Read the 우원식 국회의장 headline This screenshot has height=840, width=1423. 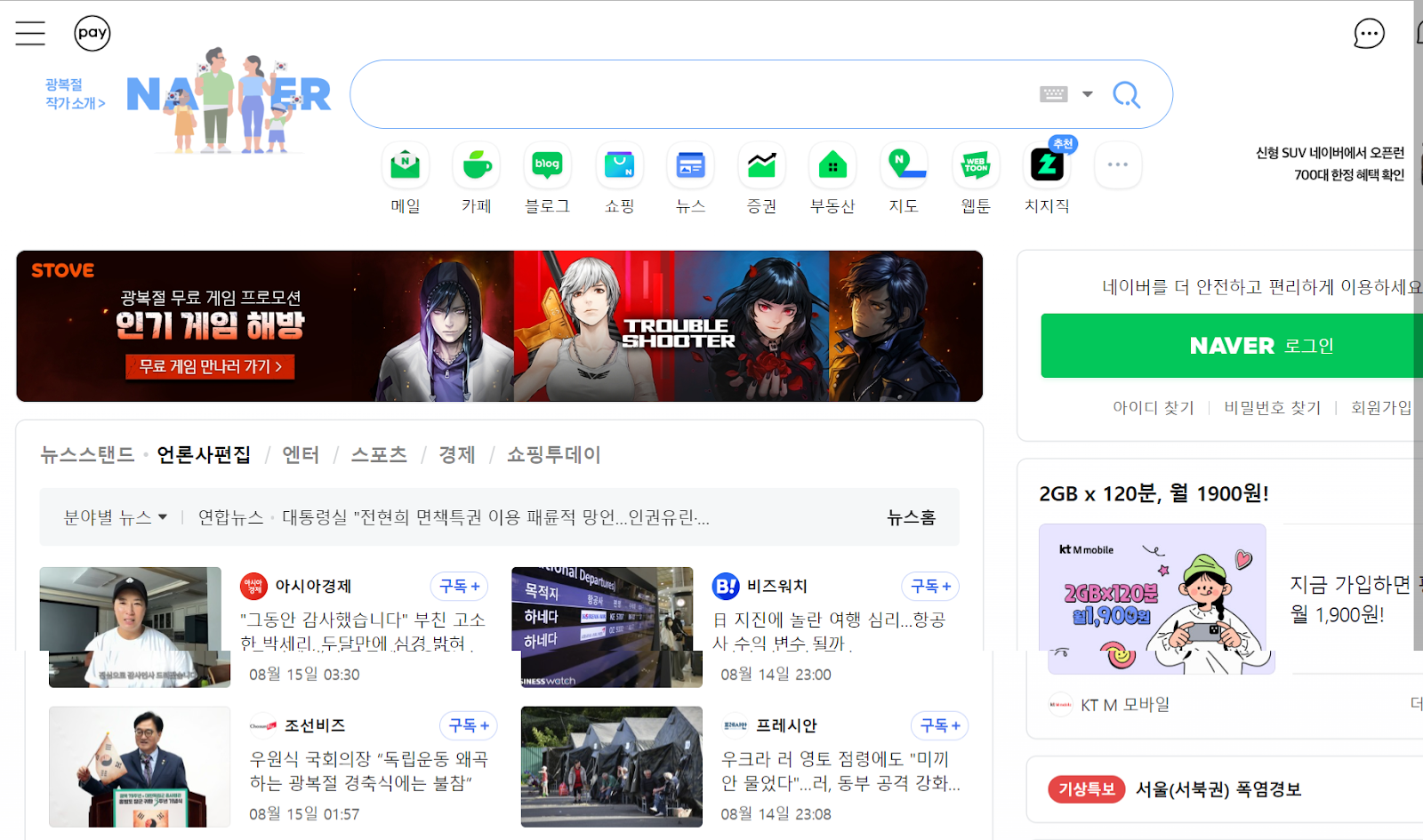tap(369, 771)
